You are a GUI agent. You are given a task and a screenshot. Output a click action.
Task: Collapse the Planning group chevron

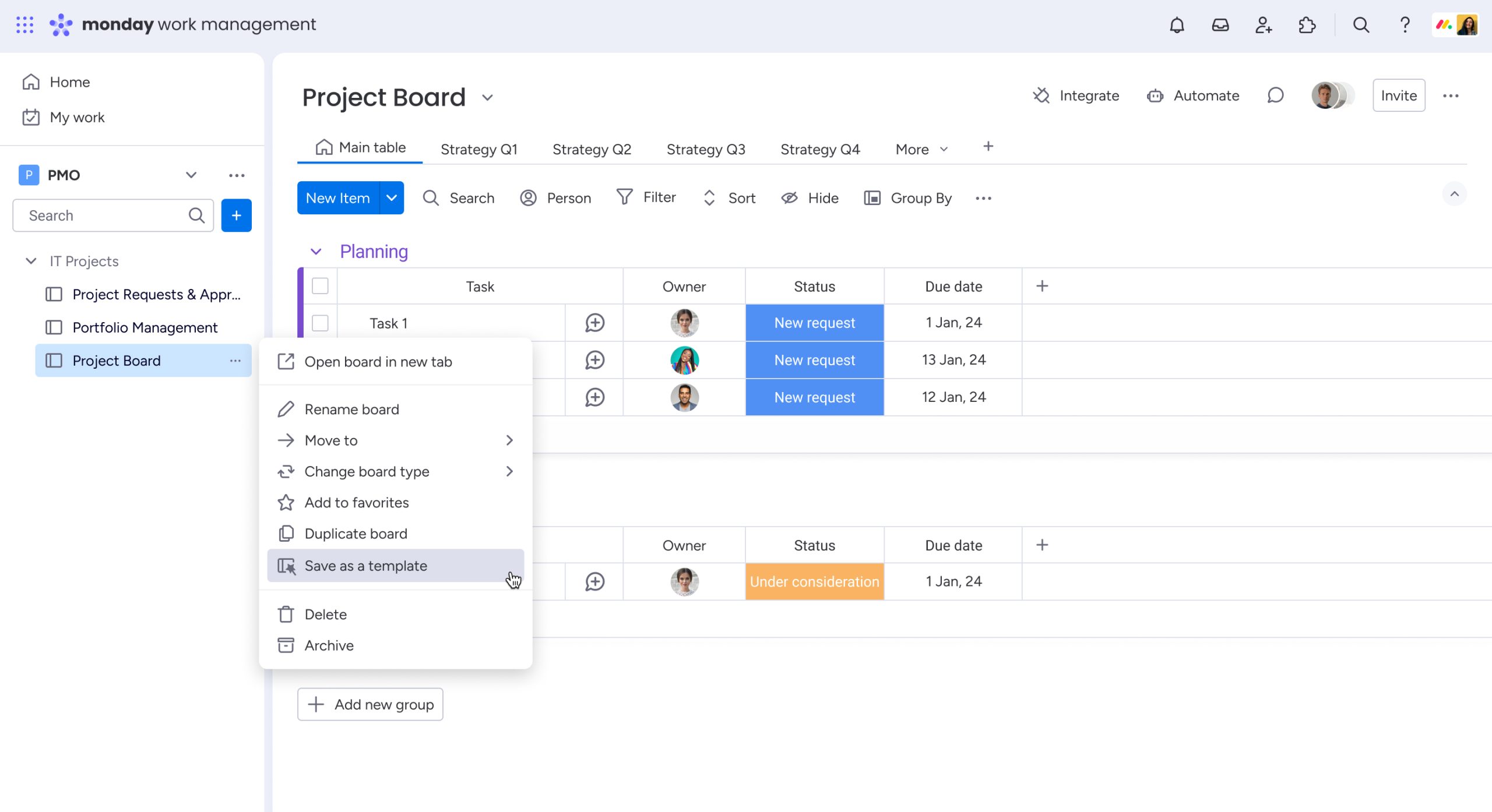click(316, 252)
